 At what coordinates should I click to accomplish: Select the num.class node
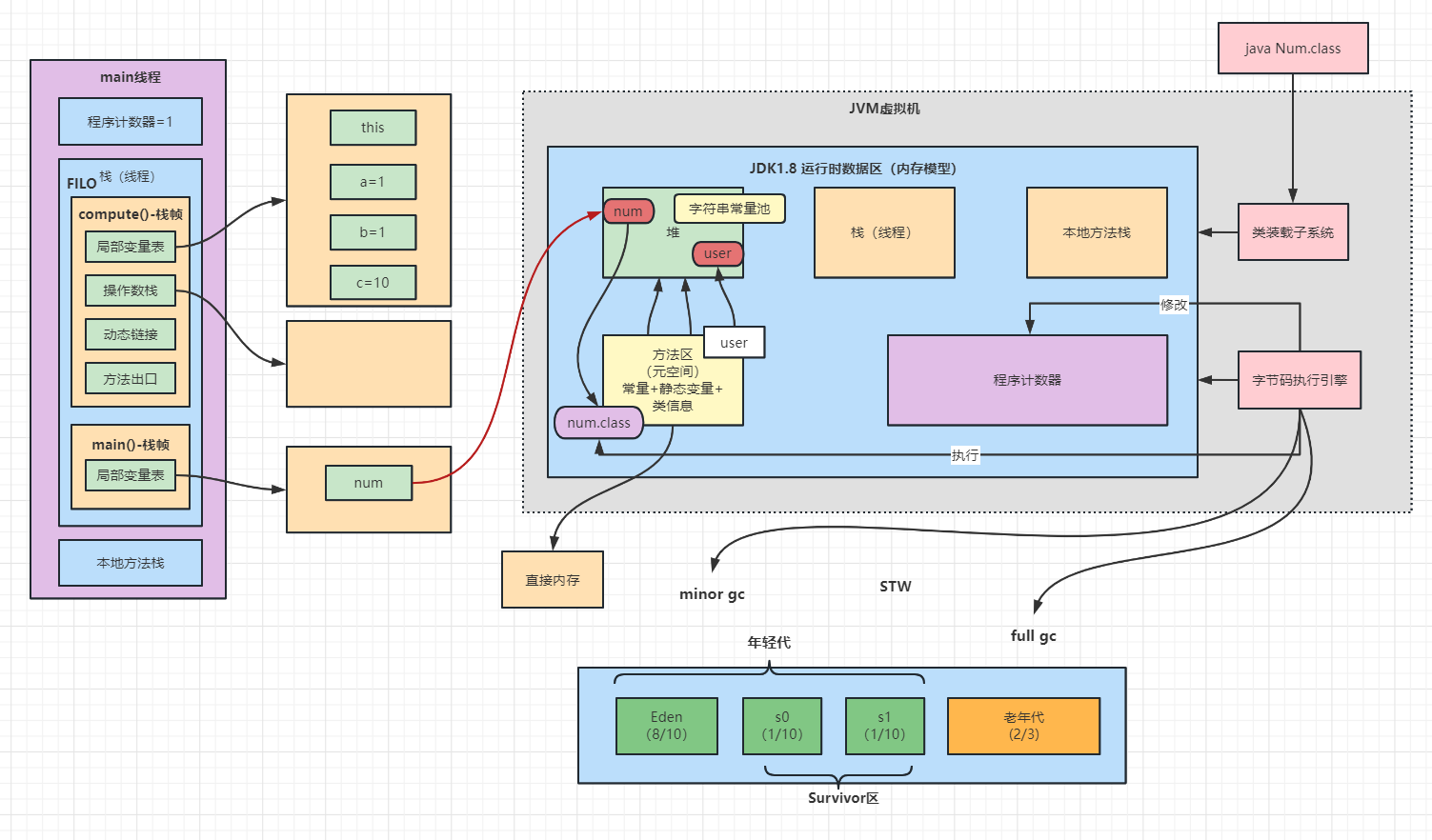598,422
